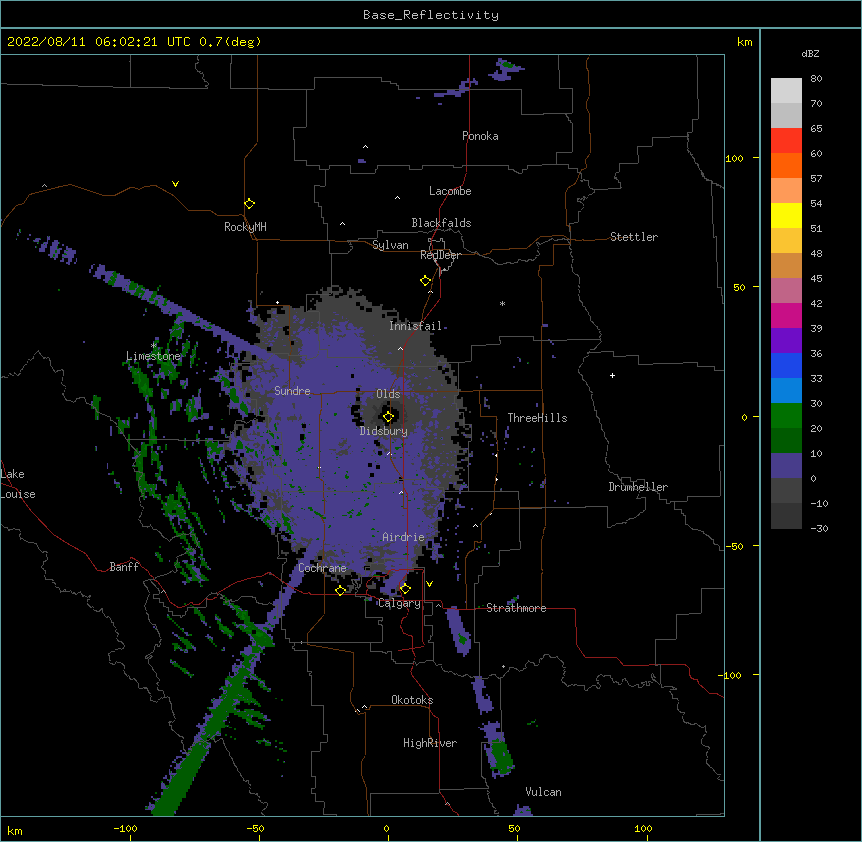Click the Cochrane town label
The image size is (862, 842).
[x=322, y=568]
